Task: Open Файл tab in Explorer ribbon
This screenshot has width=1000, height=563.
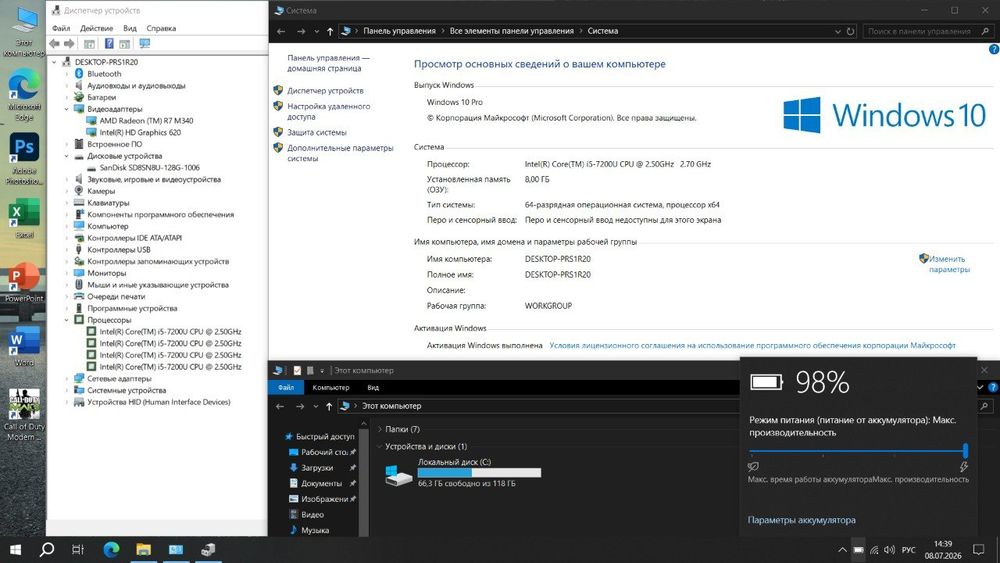Action: click(286, 388)
